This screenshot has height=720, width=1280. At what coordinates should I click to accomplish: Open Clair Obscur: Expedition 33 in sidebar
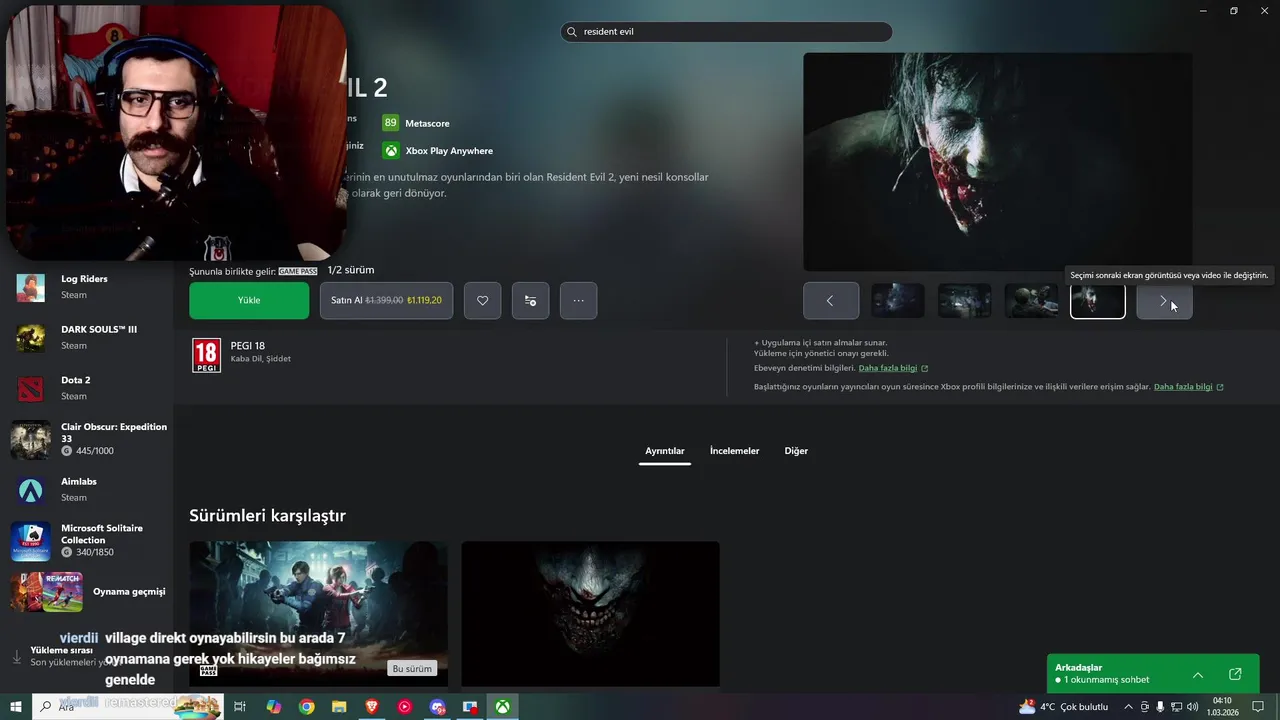point(87,439)
